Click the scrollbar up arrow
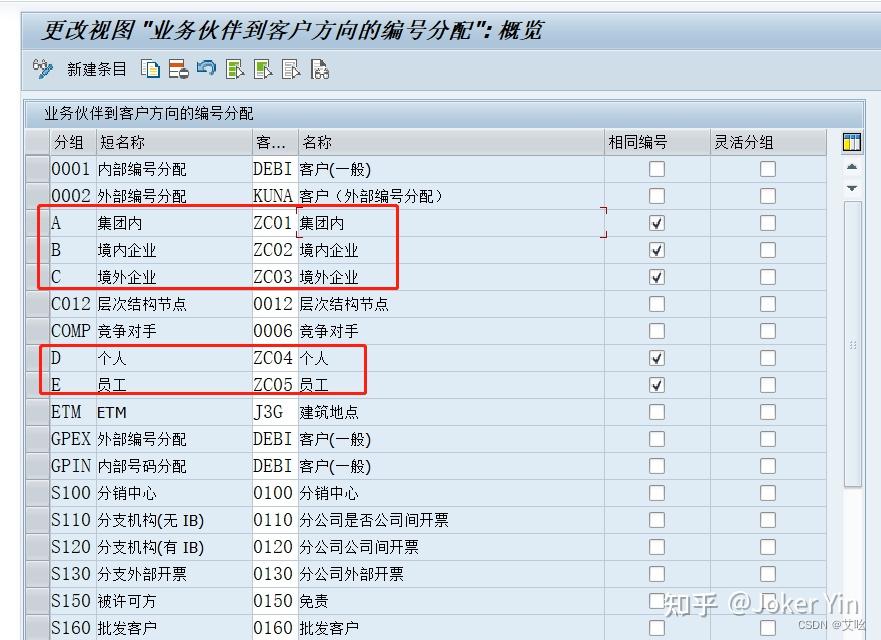This screenshot has width=881, height=640. 852,167
